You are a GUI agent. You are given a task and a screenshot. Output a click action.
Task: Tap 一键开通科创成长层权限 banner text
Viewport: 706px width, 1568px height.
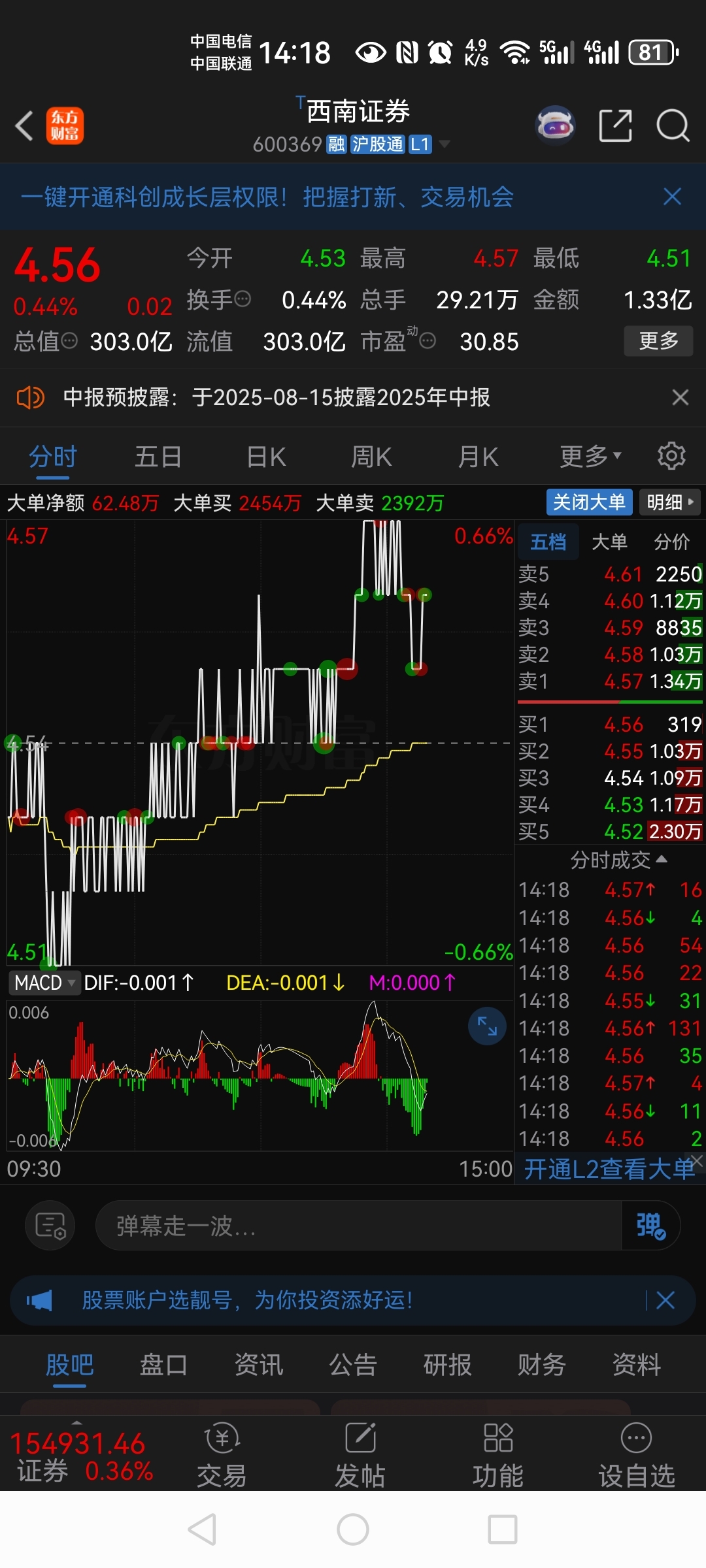click(267, 197)
